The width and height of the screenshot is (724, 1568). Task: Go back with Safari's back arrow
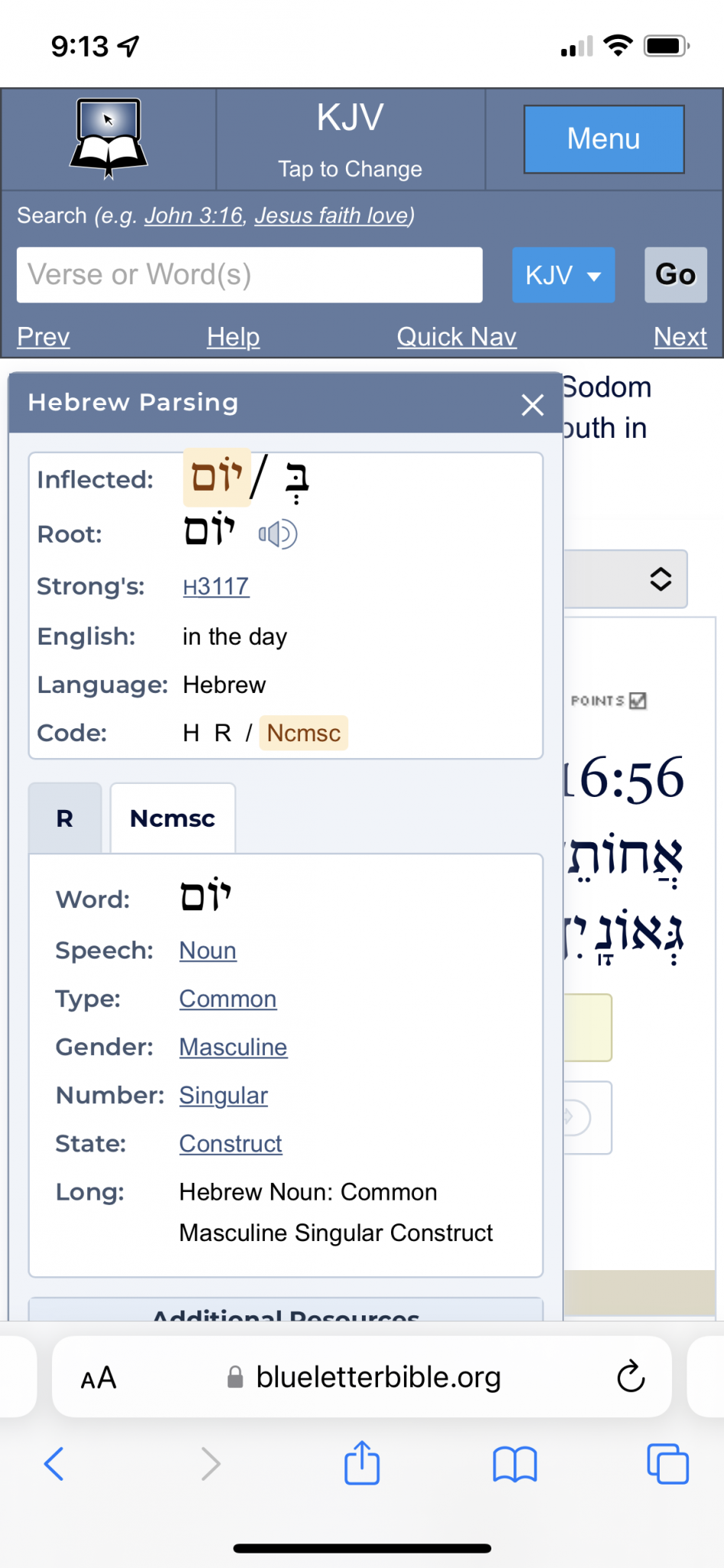click(54, 1463)
